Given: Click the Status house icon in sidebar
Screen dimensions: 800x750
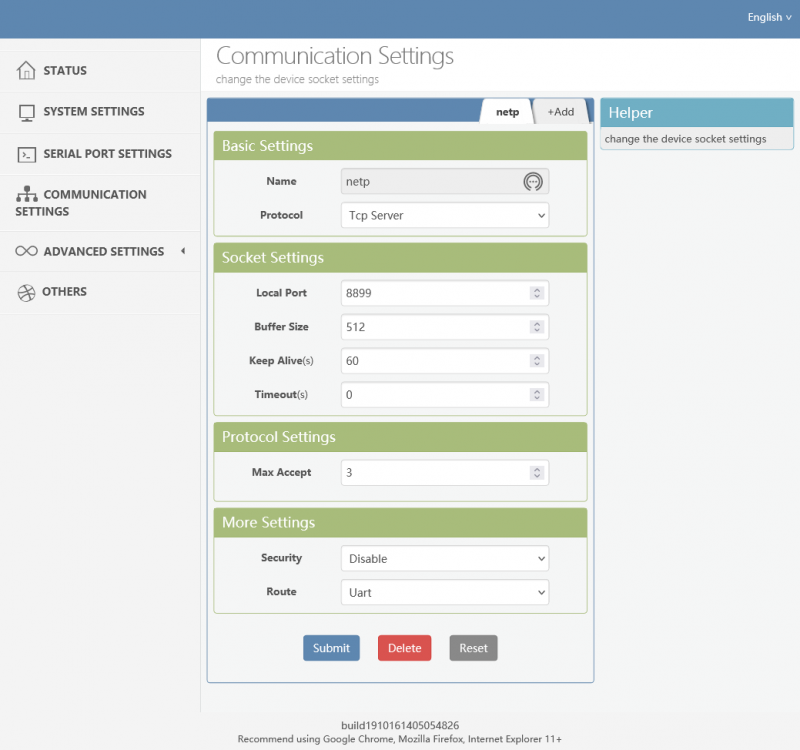Looking at the screenshot, I should click(x=26, y=71).
